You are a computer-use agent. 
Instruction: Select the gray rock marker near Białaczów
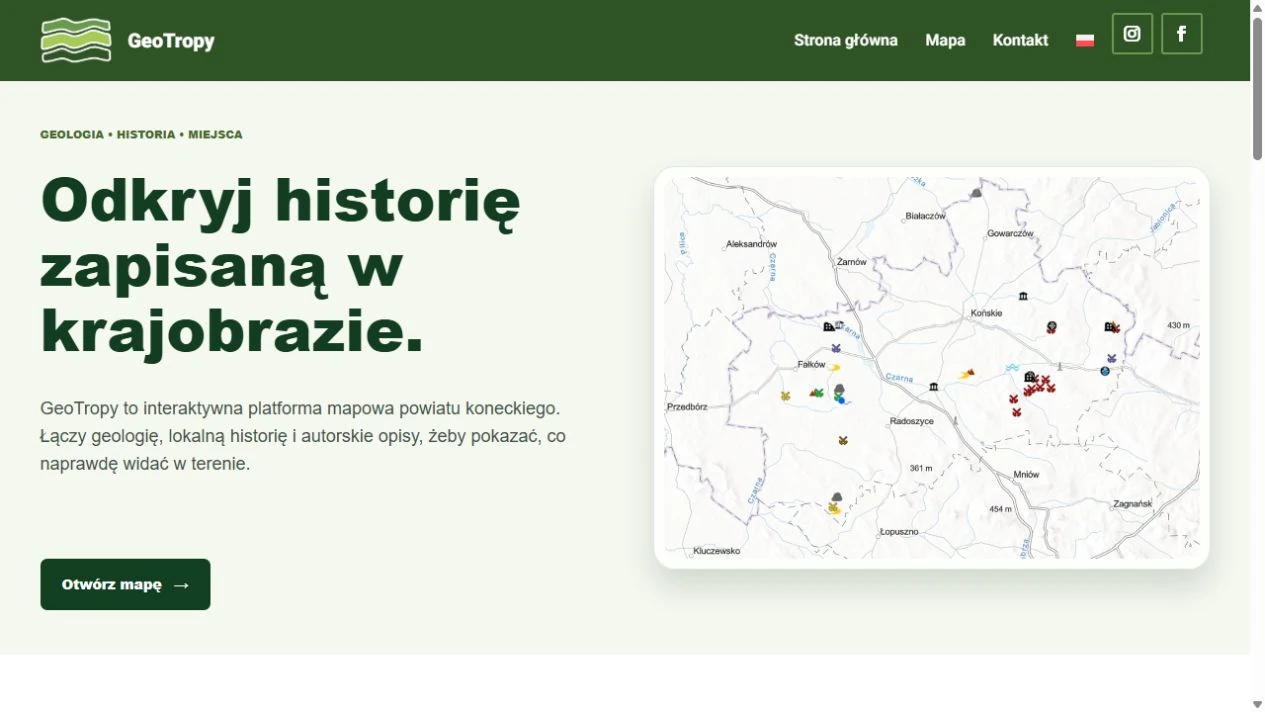click(976, 192)
